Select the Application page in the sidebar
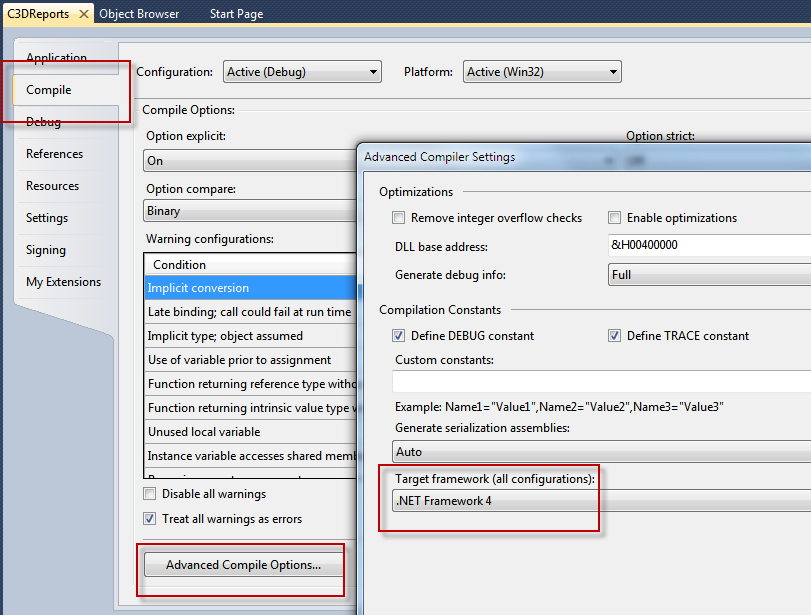This screenshot has width=811, height=615. pos(54,57)
